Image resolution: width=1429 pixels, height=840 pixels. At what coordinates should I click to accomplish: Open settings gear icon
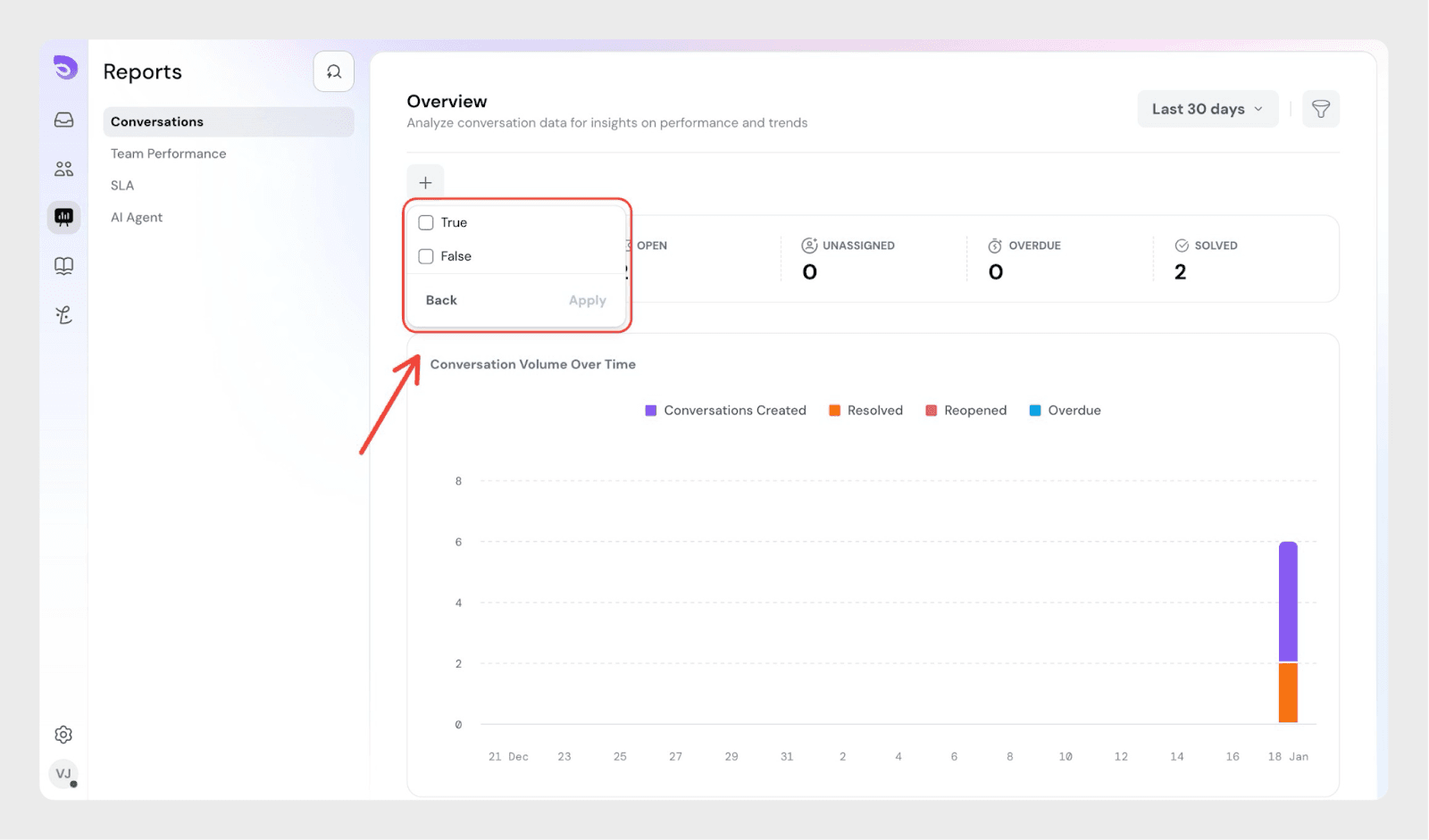(63, 735)
